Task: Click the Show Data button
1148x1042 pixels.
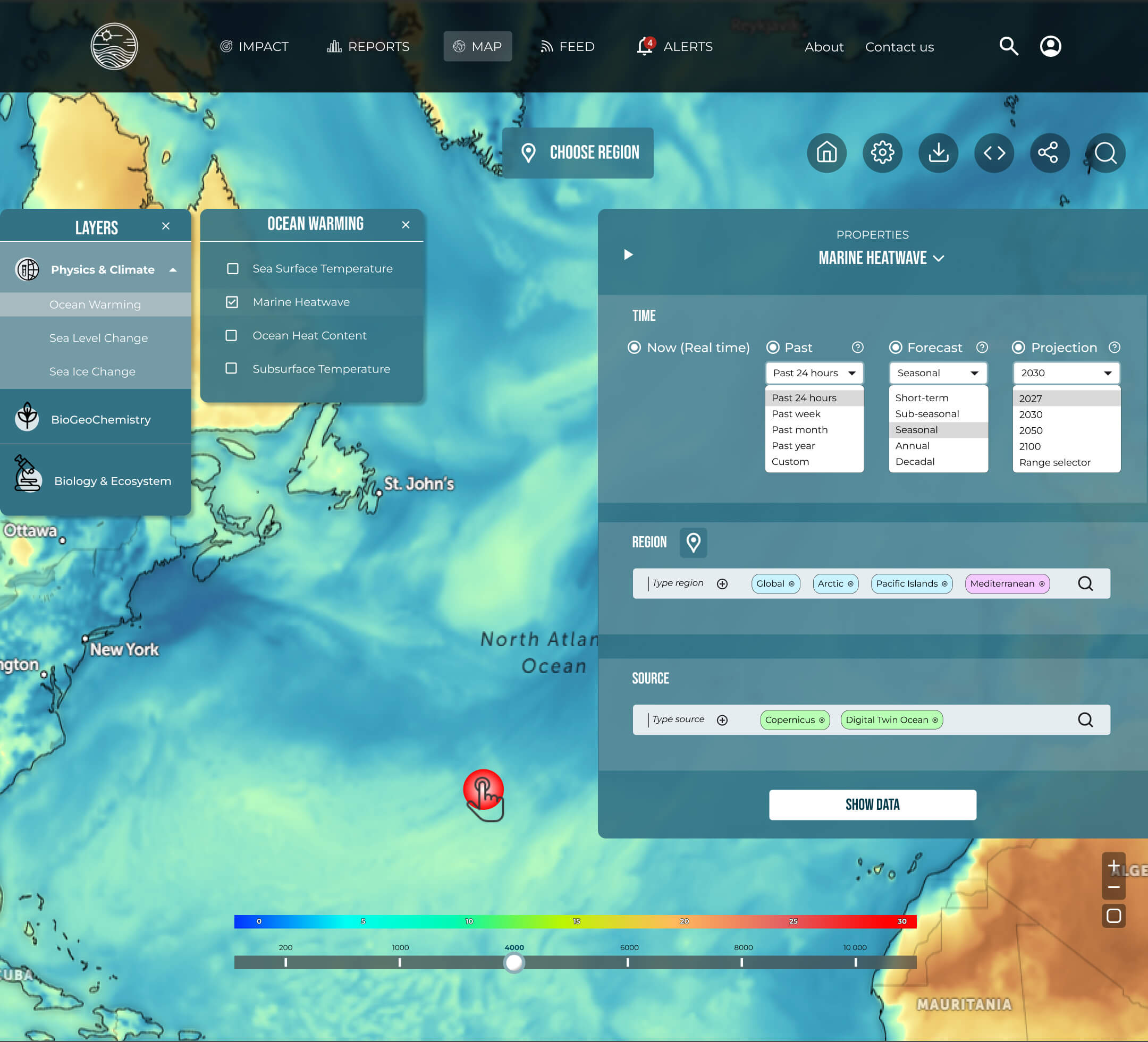Action: point(872,804)
